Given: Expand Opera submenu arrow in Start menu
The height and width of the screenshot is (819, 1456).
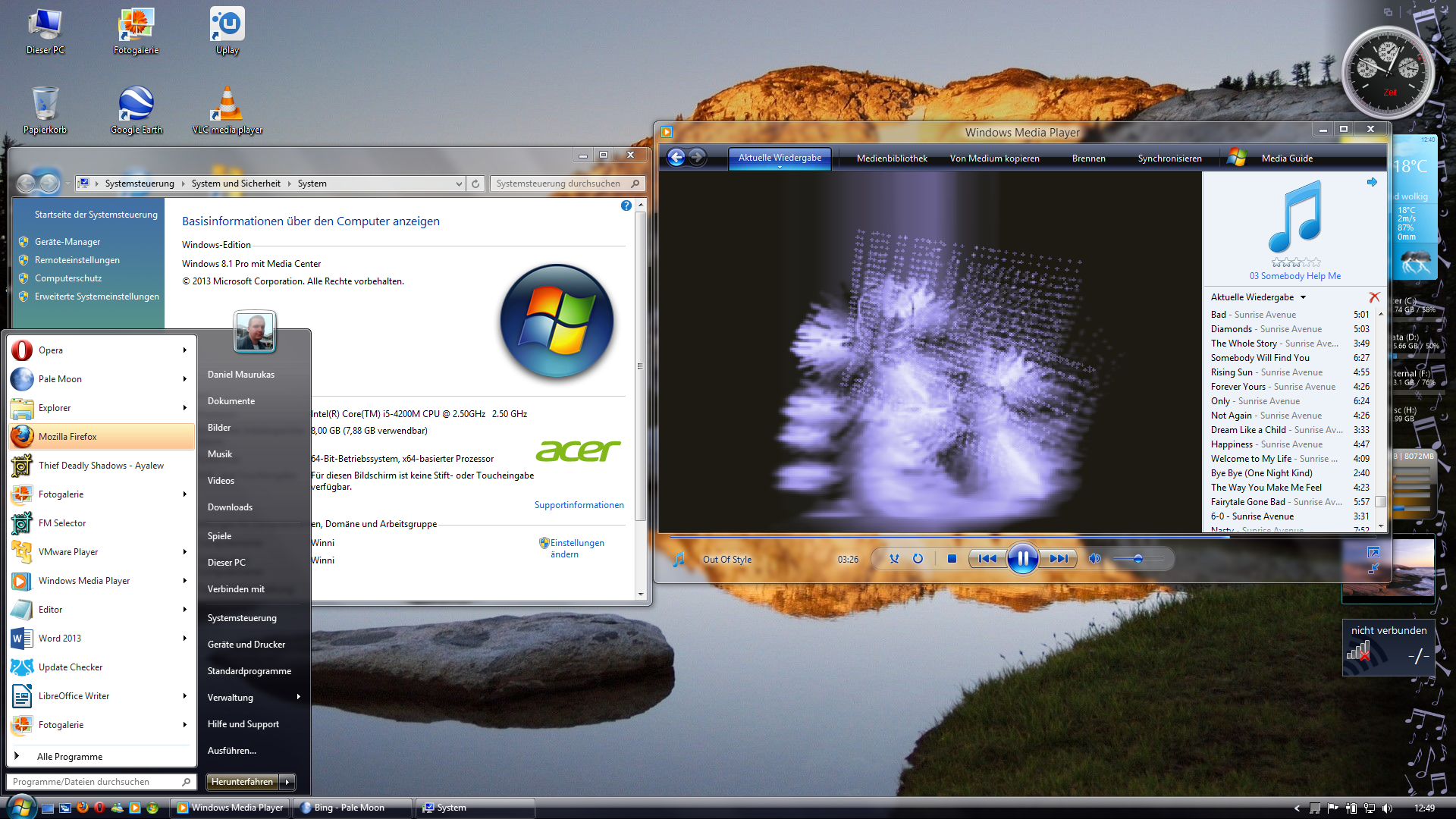Looking at the screenshot, I should point(184,350).
